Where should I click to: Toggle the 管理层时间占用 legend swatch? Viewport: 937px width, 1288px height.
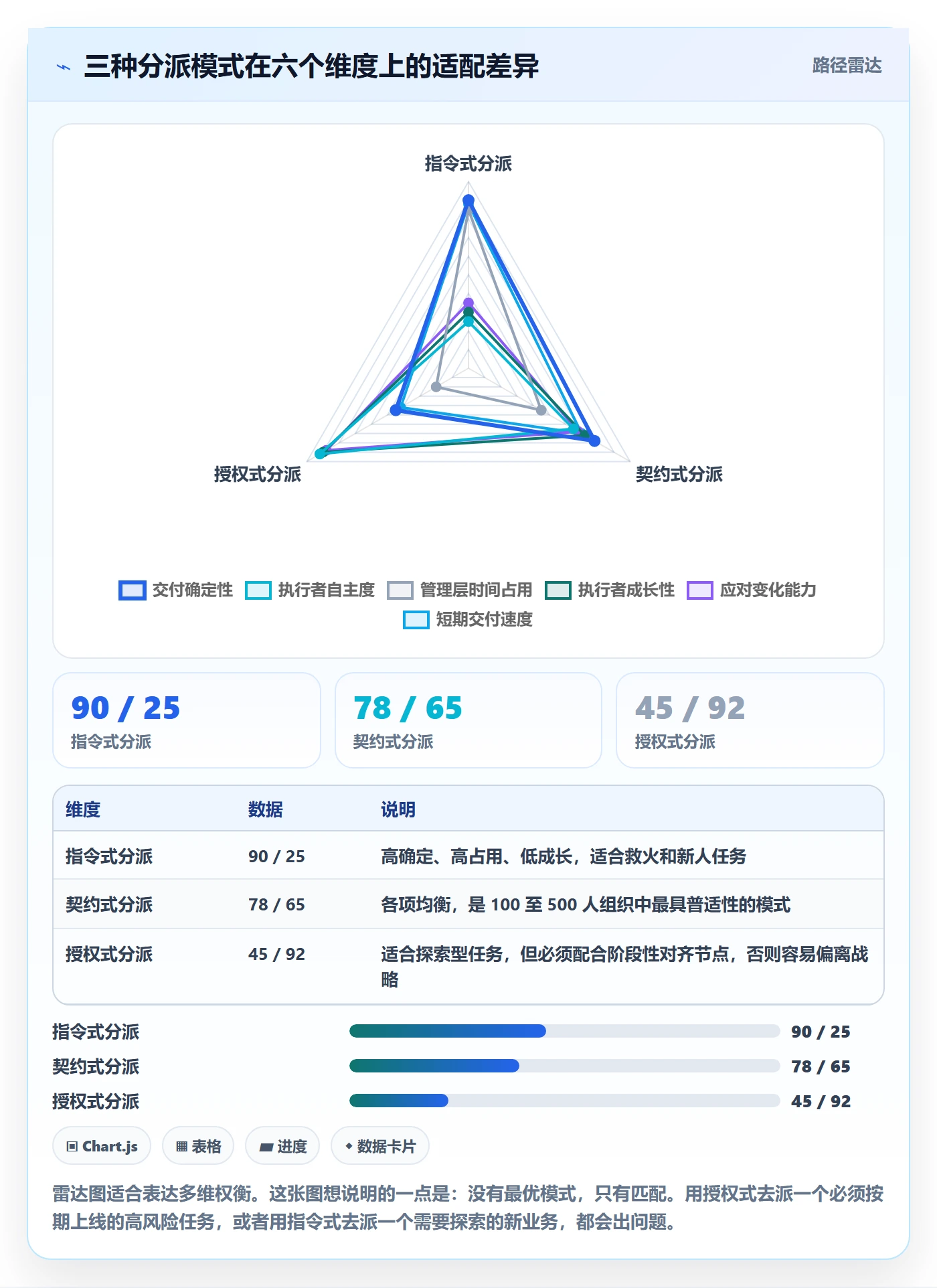[400, 590]
